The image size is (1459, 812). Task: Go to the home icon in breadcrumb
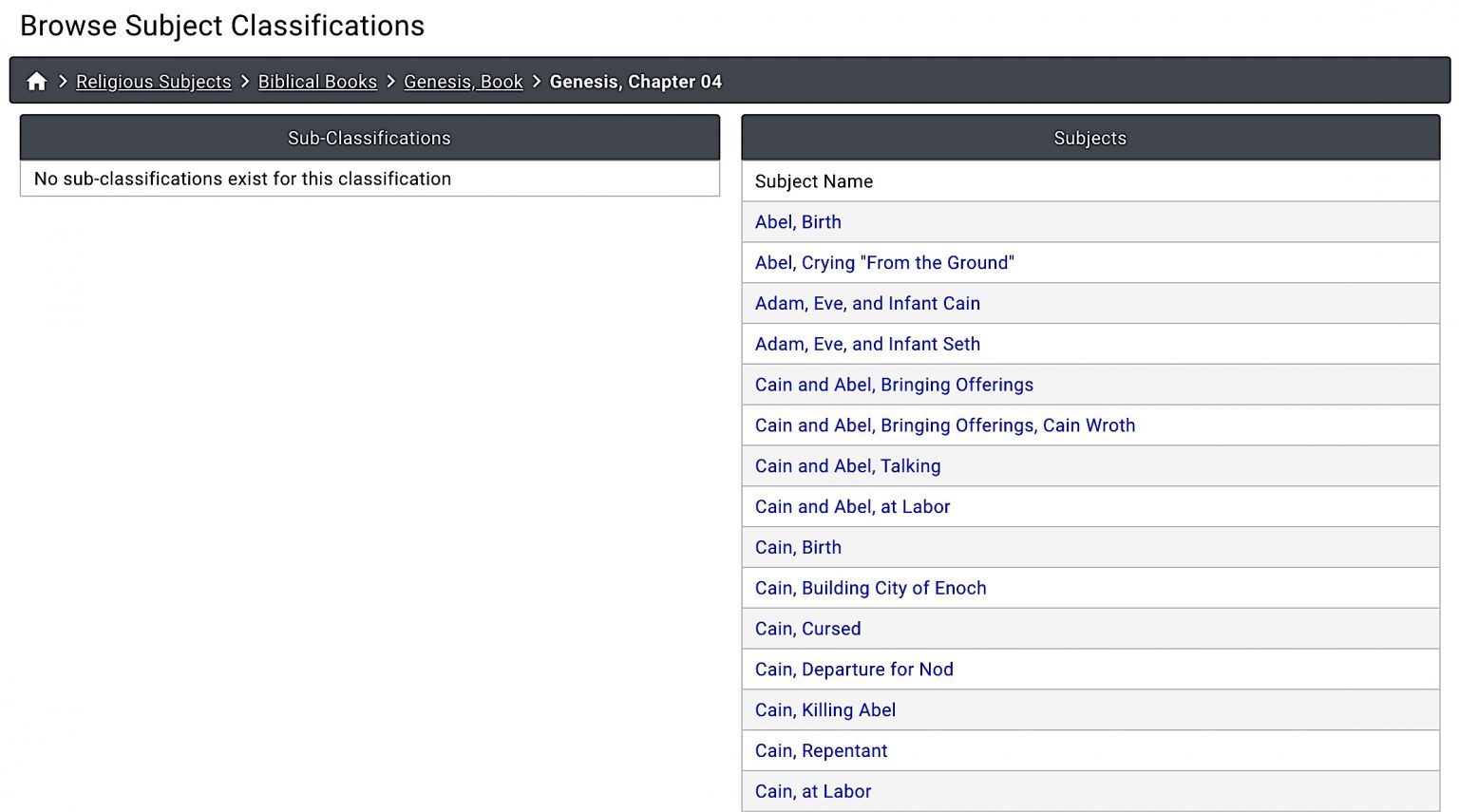[37, 82]
